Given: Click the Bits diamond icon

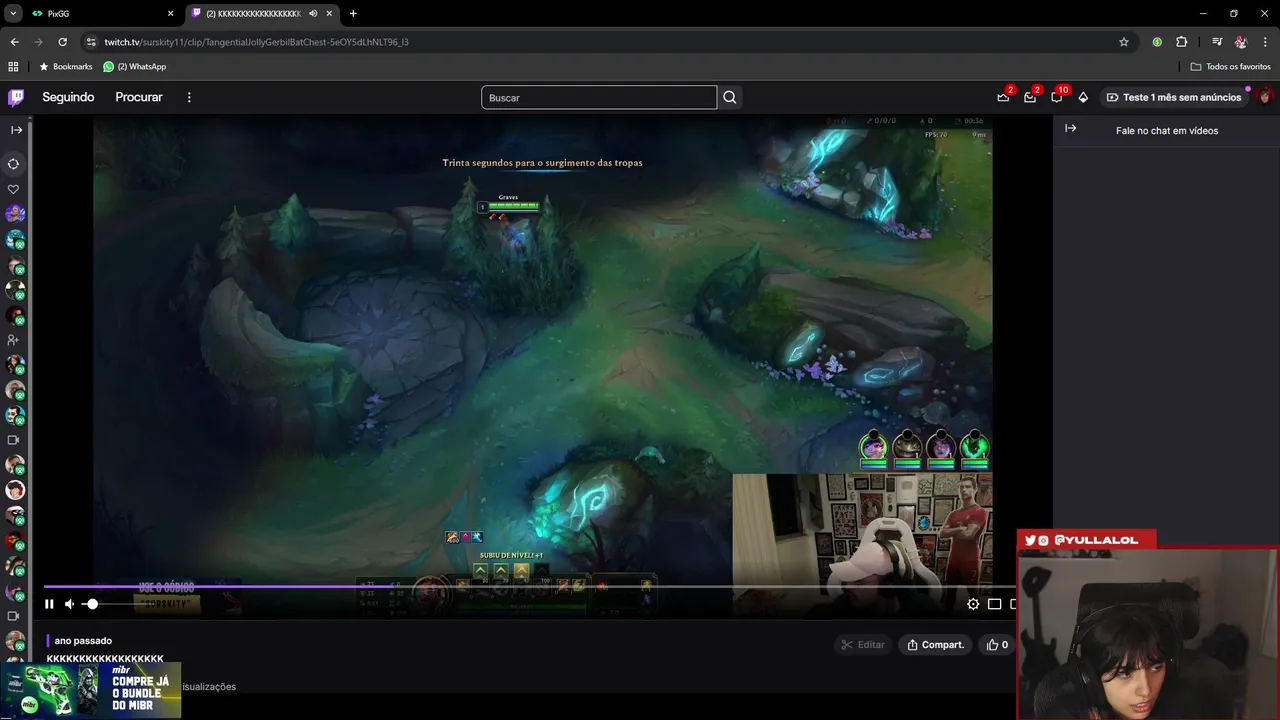Looking at the screenshot, I should pyautogui.click(x=1083, y=97).
